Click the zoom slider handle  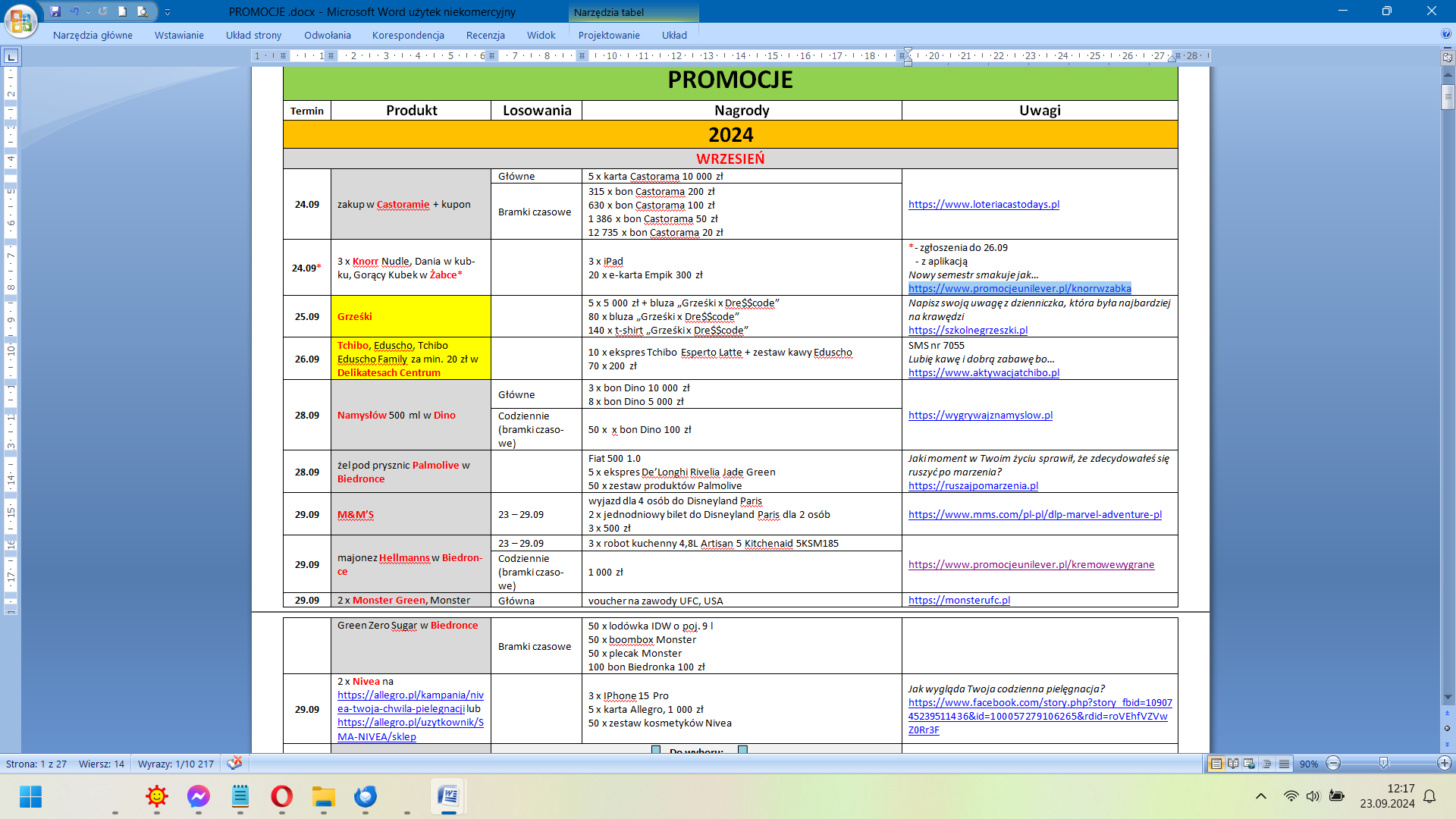coord(1383,764)
